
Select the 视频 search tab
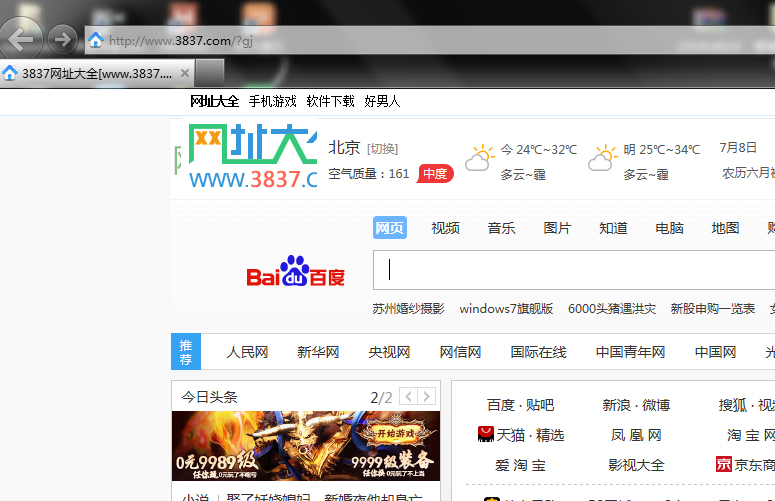(x=445, y=228)
